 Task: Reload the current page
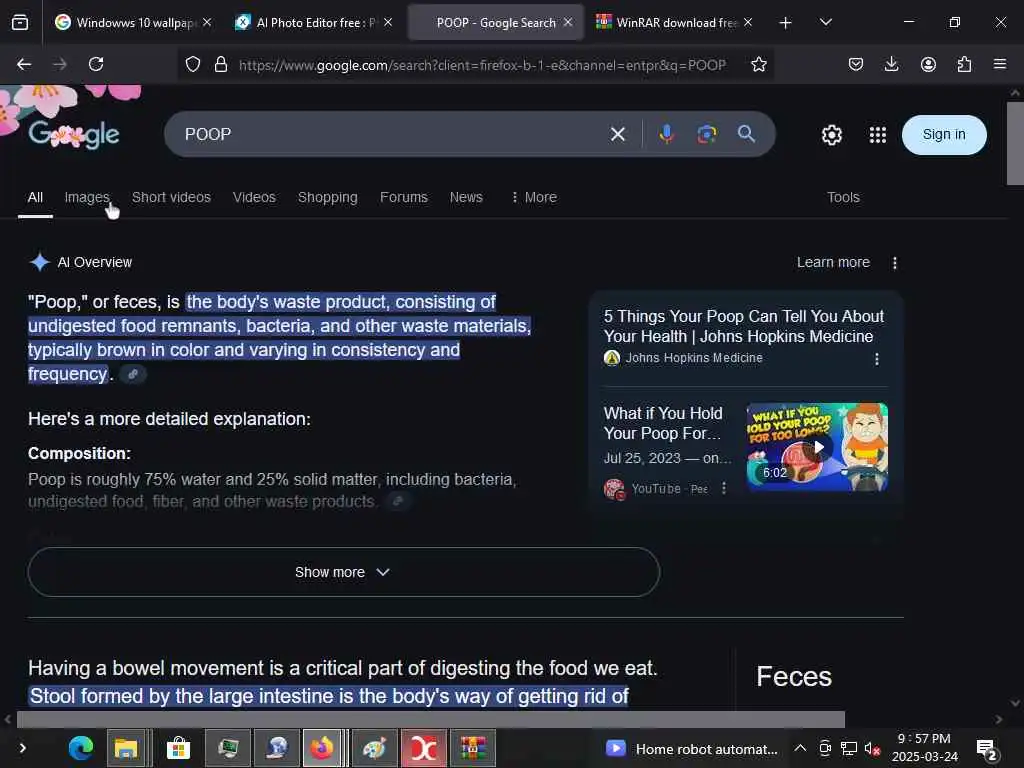coord(96,64)
